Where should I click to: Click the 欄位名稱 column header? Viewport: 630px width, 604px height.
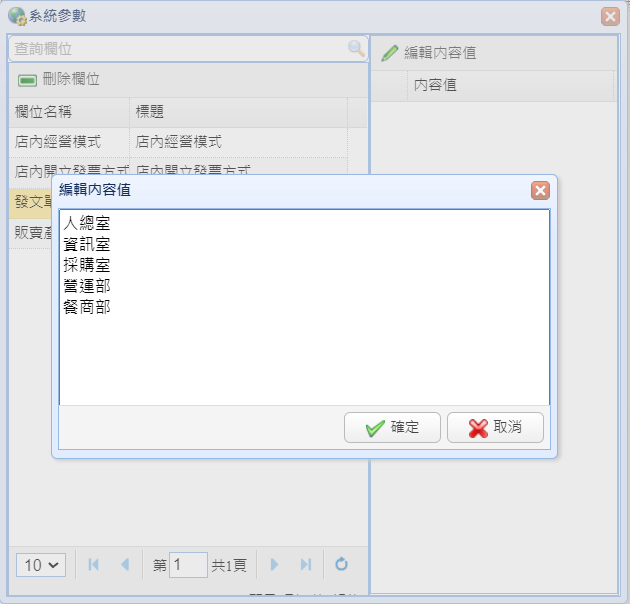tap(69, 112)
